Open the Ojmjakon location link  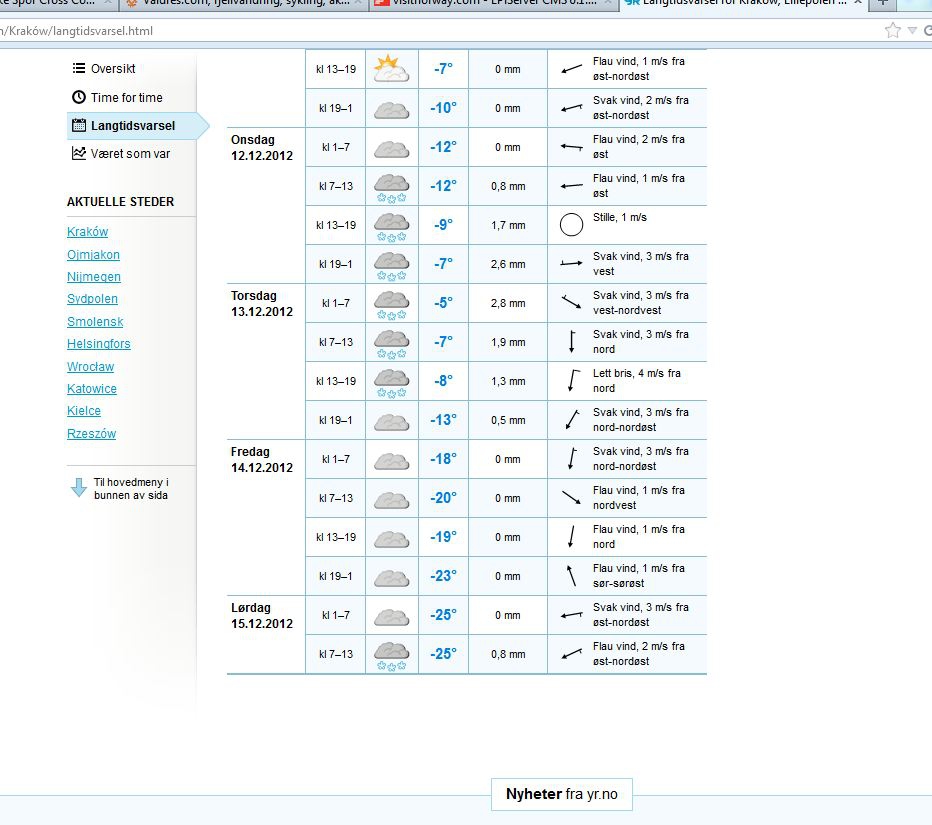(93, 254)
